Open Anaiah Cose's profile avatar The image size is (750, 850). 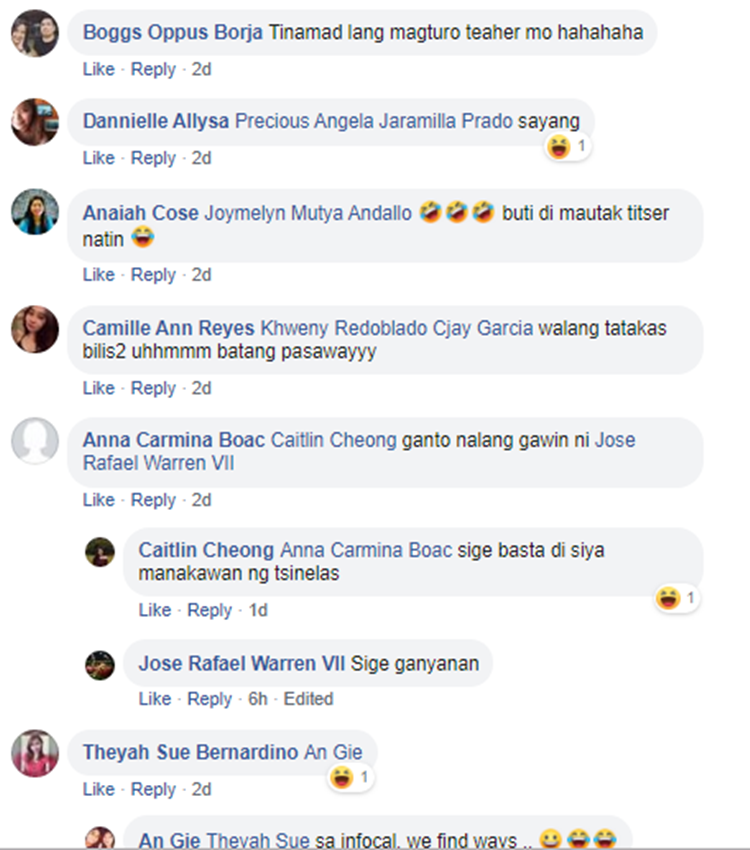35,212
